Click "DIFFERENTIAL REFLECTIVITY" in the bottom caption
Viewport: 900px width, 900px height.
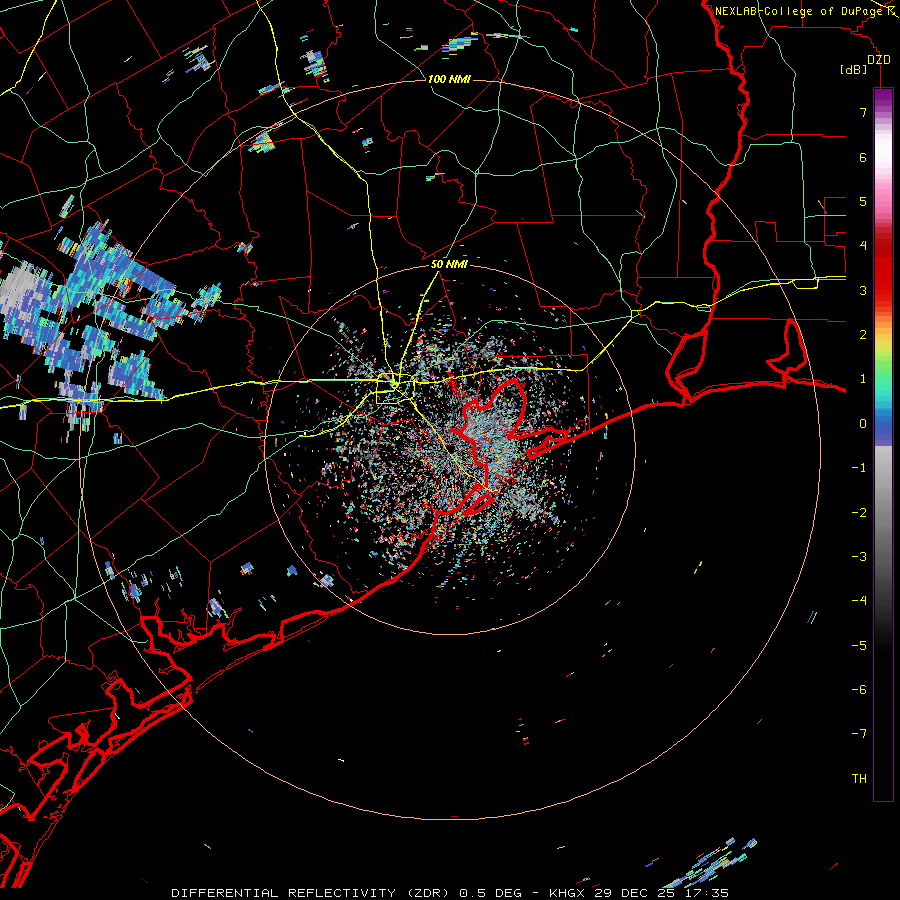284,893
